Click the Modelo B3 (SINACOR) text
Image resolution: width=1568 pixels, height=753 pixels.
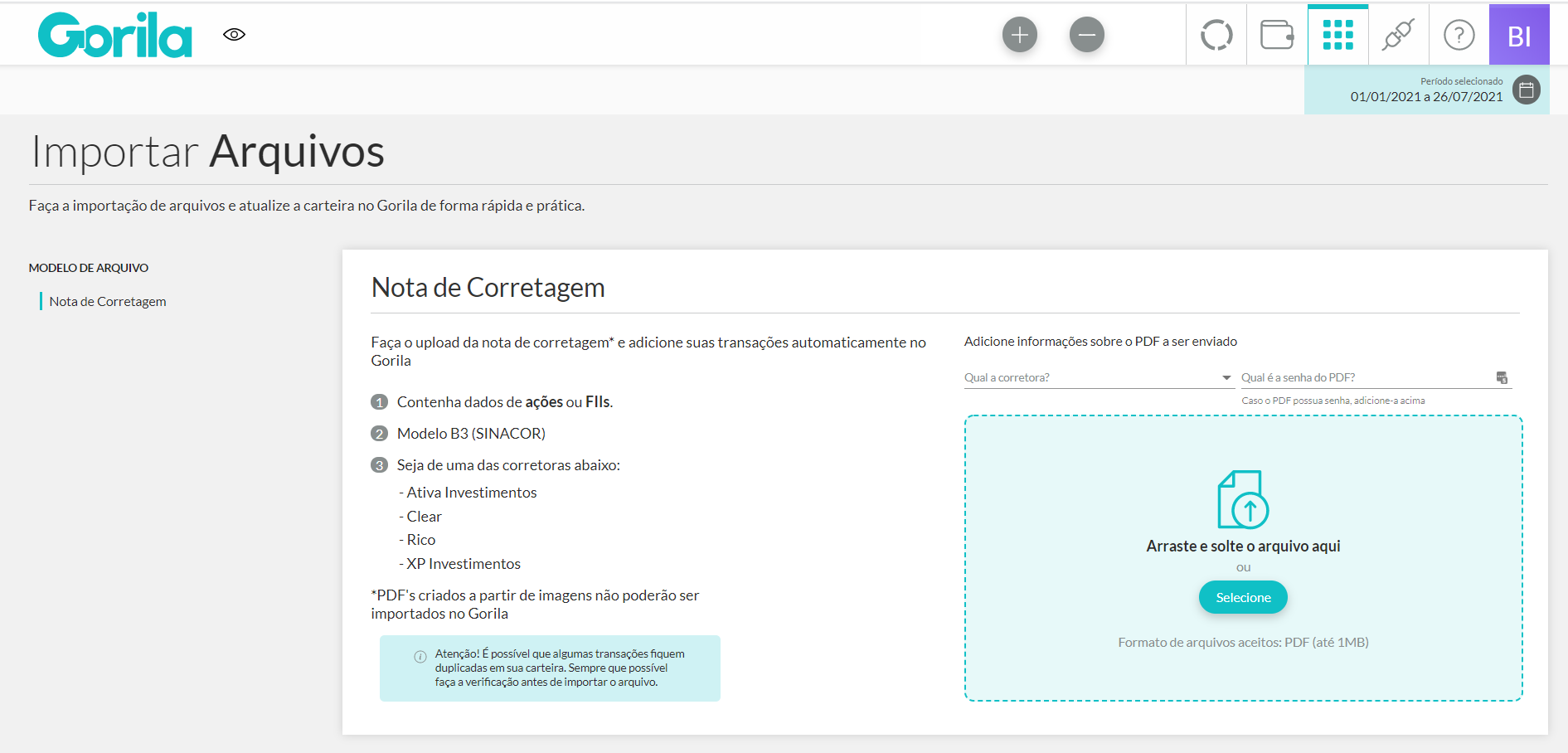pyautogui.click(x=471, y=434)
